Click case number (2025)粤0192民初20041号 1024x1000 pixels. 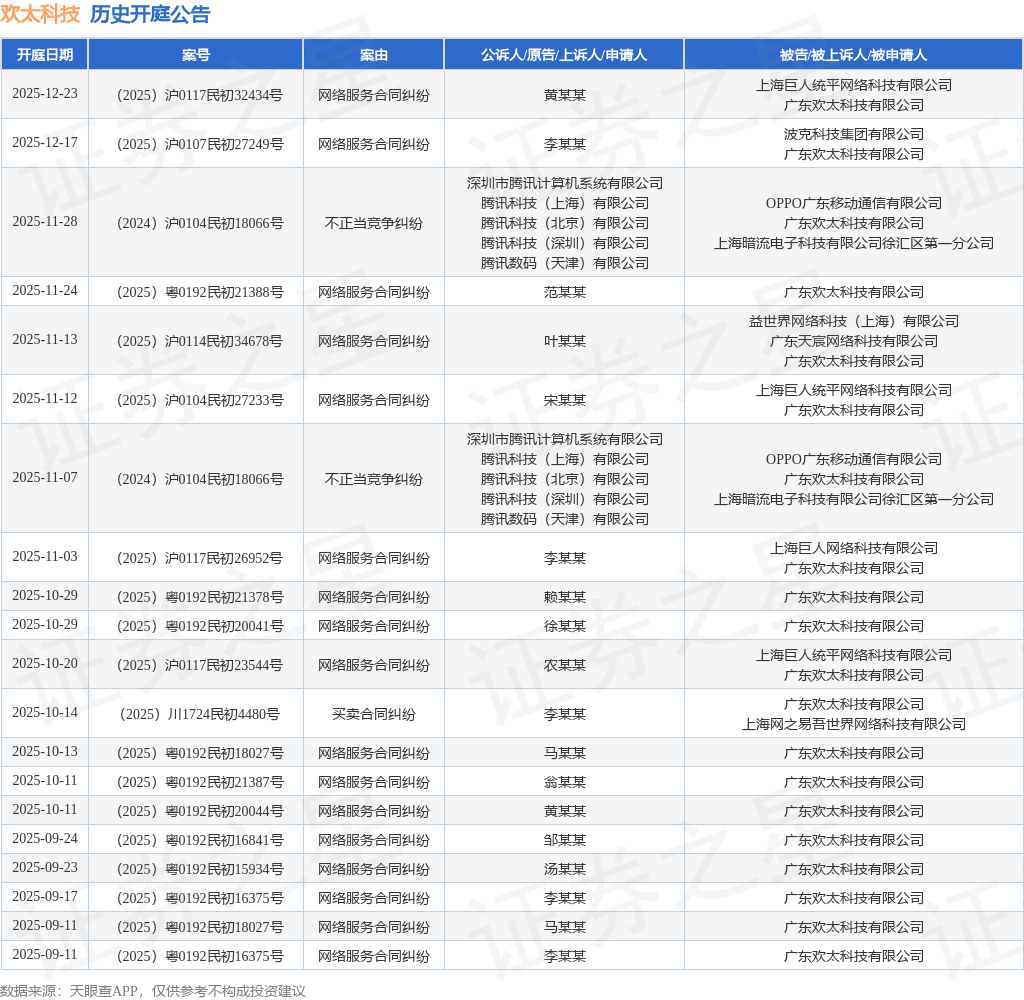point(200,626)
